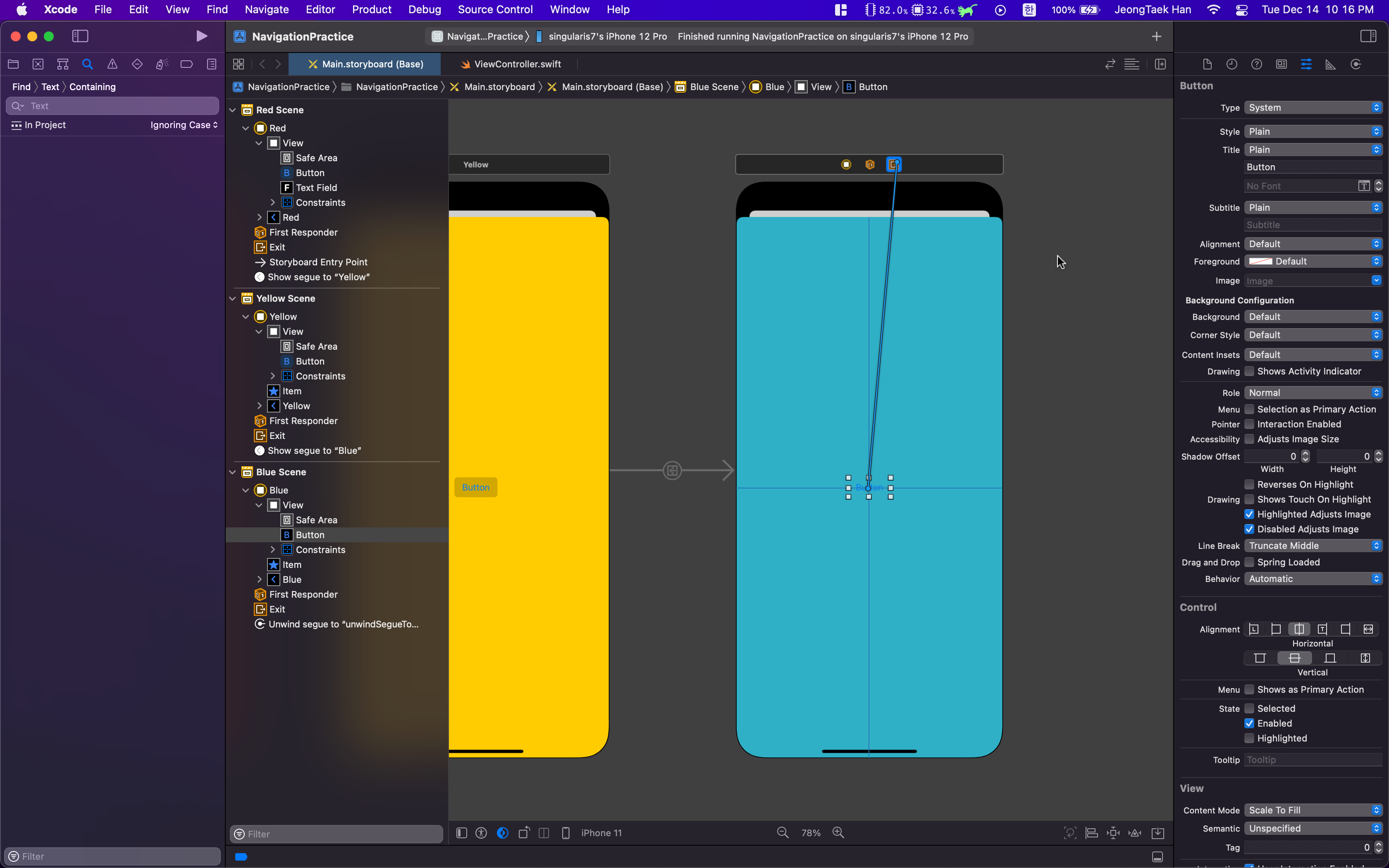The width and height of the screenshot is (1389, 868).
Task: Click the zoom in magnifier icon
Action: pyautogui.click(x=838, y=833)
